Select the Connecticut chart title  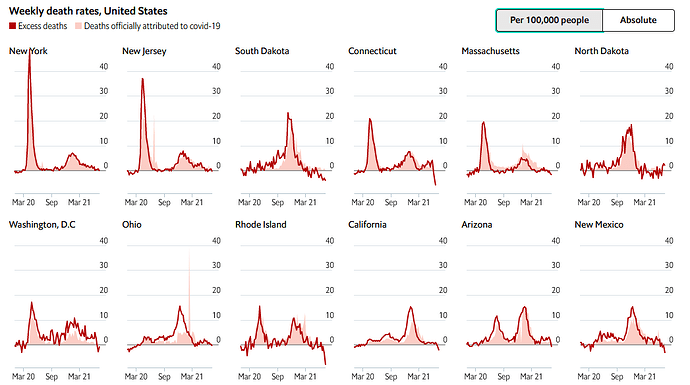(x=372, y=51)
